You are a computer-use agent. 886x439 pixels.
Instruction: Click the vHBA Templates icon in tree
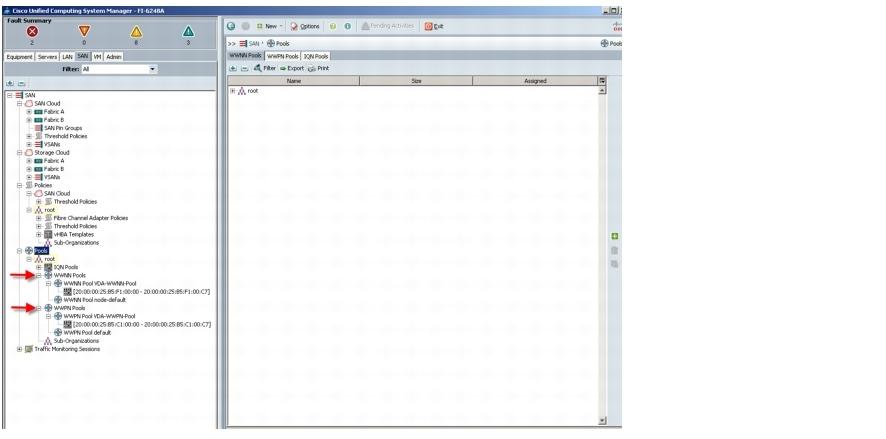pos(48,234)
